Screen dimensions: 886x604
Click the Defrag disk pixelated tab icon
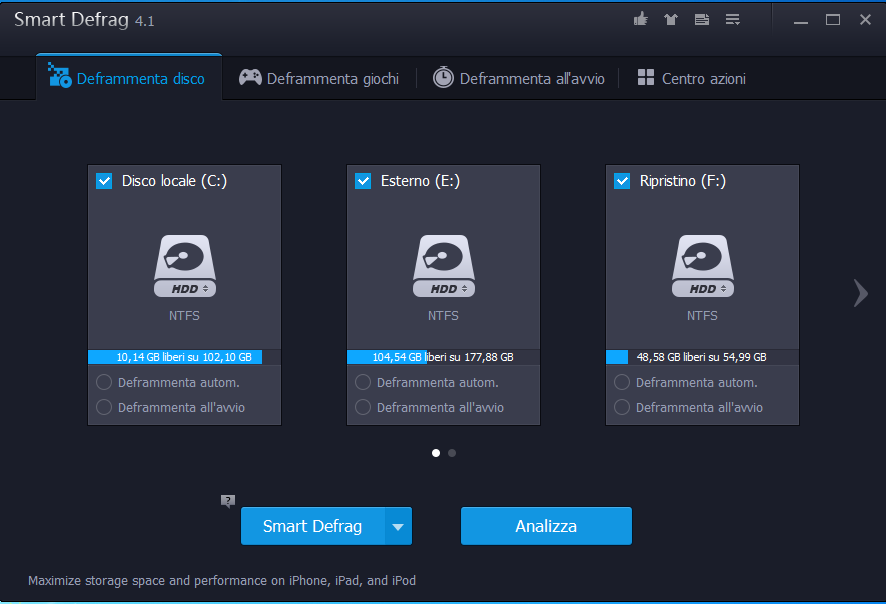[59, 75]
